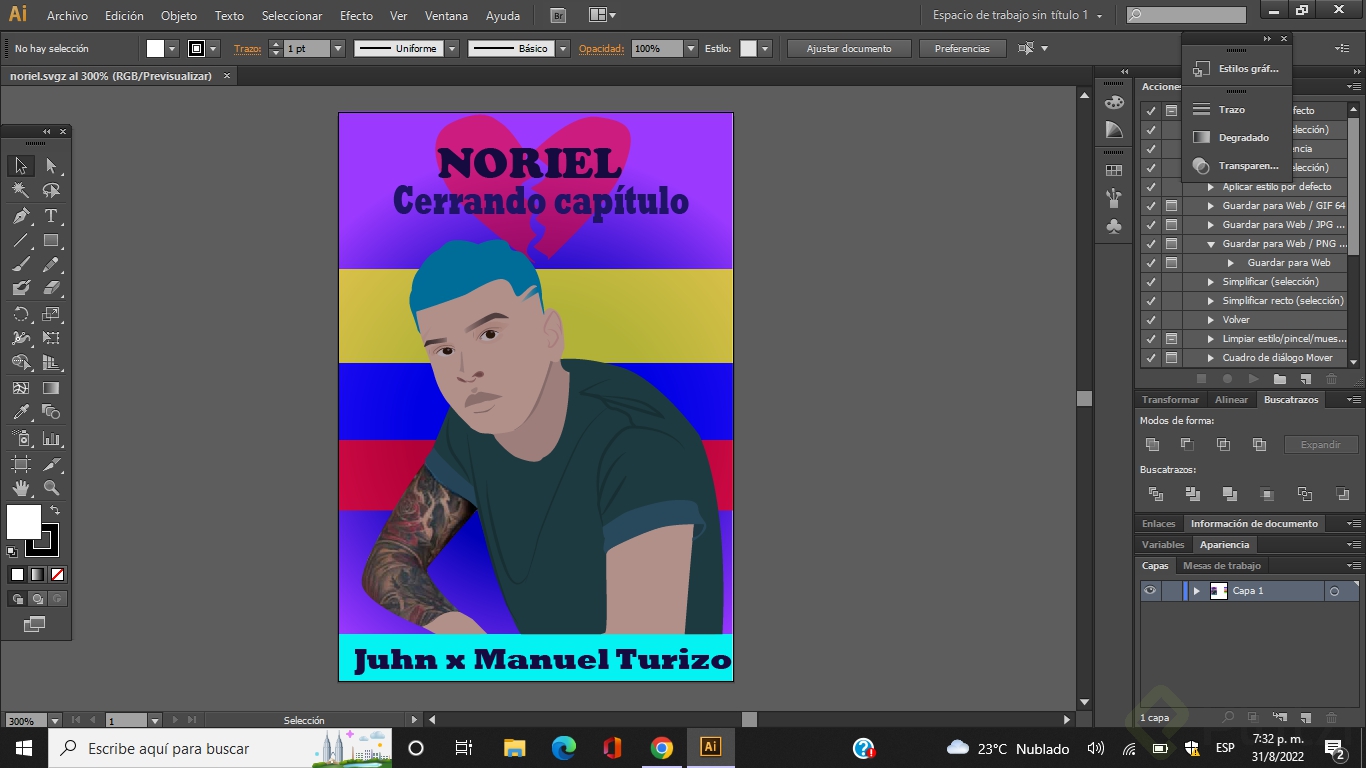Select the Pen tool in the toolbar
The height and width of the screenshot is (768, 1366).
[x=21, y=214]
